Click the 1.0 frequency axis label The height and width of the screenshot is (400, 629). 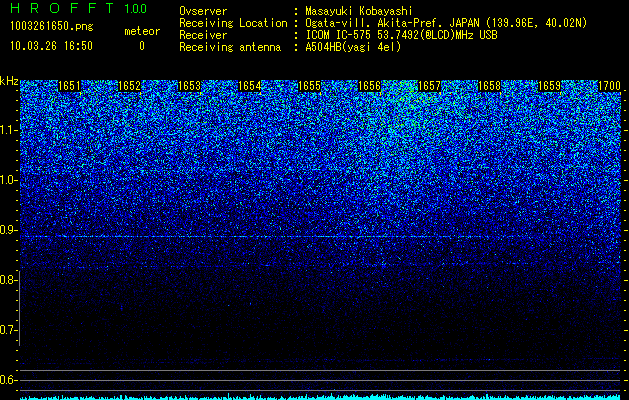8,180
